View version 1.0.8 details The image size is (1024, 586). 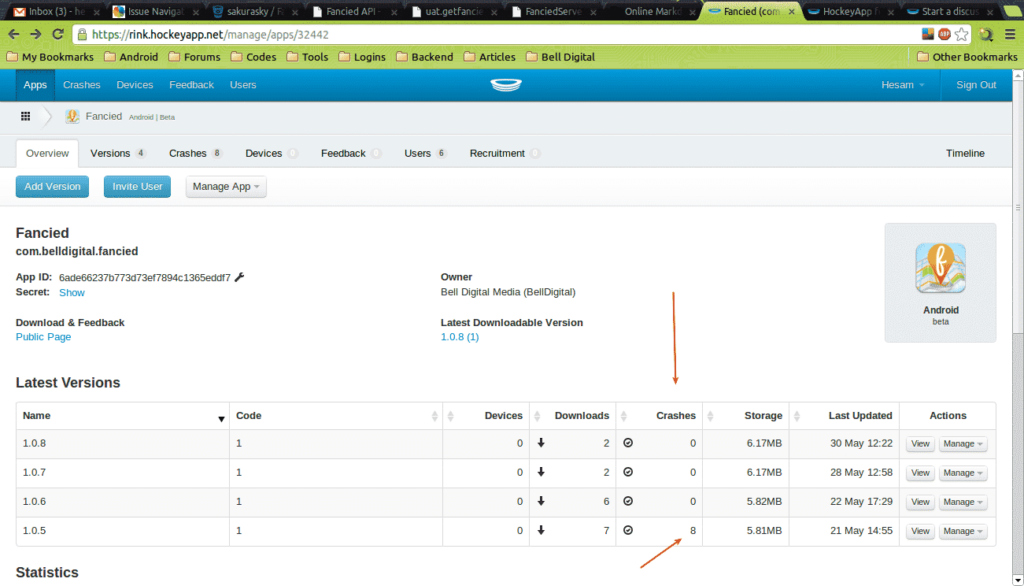pos(920,444)
